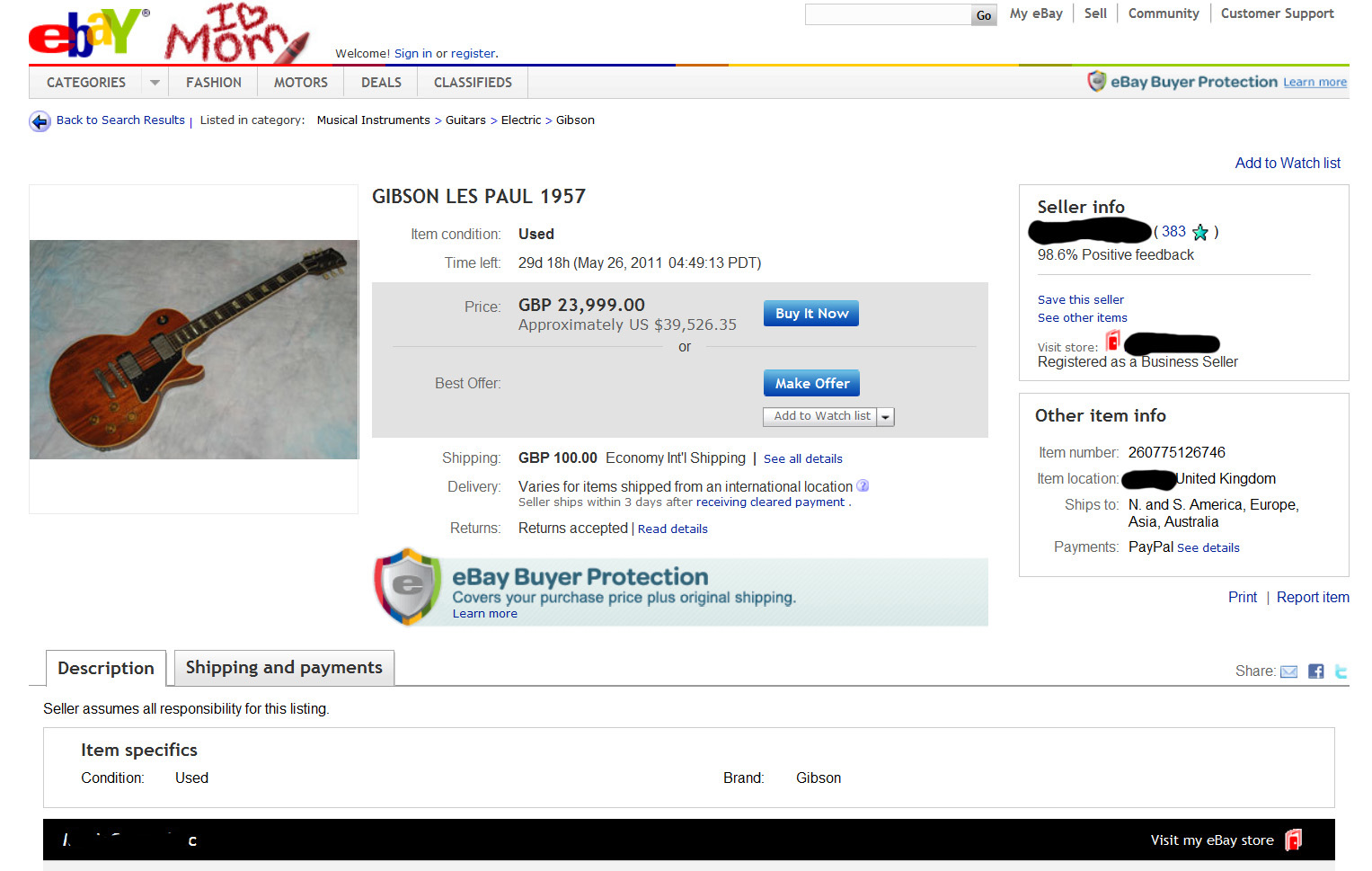1372x871 pixels.
Task: Click the Report item link
Action: (1313, 597)
